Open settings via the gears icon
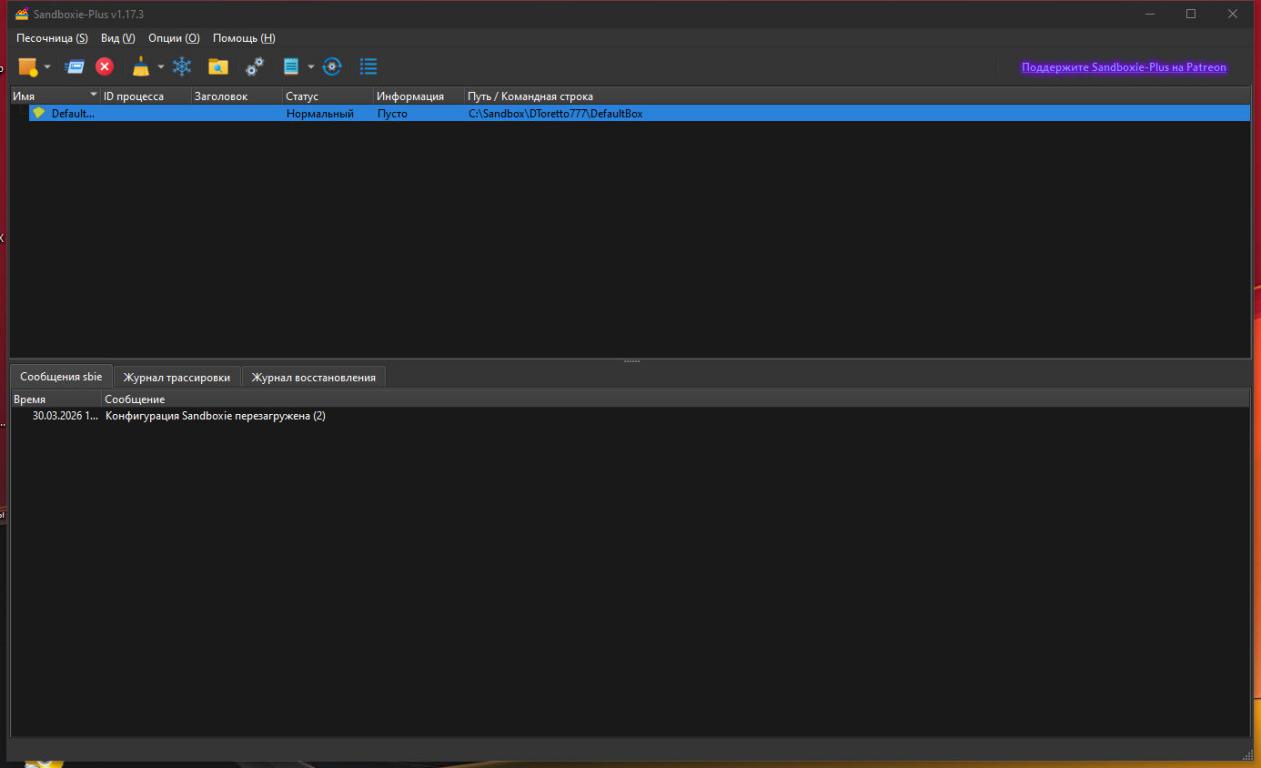The image size is (1261, 768). pos(255,67)
